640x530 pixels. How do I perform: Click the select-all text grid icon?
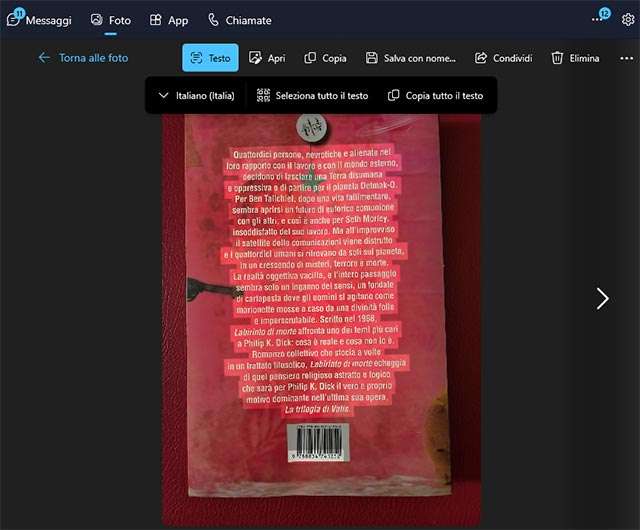[x=263, y=95]
